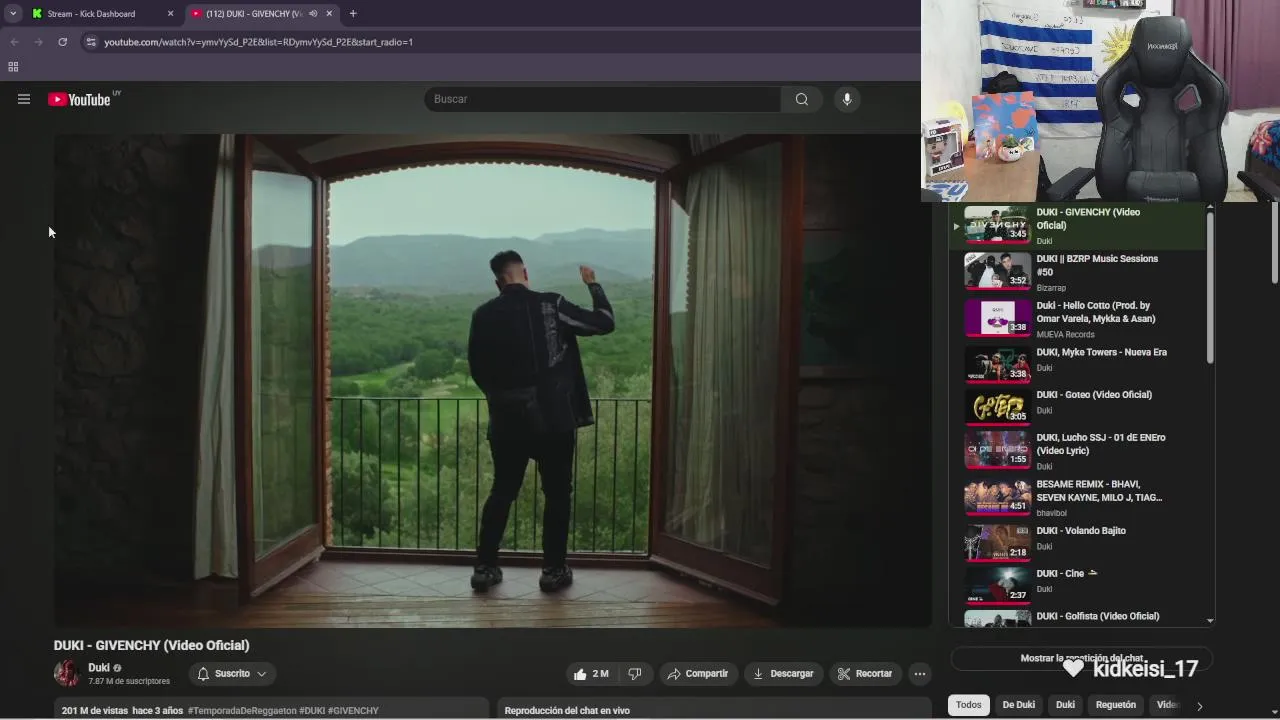Close the DUKI - GIVENCHY browser tab
Image resolution: width=1280 pixels, height=720 pixels.
[329, 14]
